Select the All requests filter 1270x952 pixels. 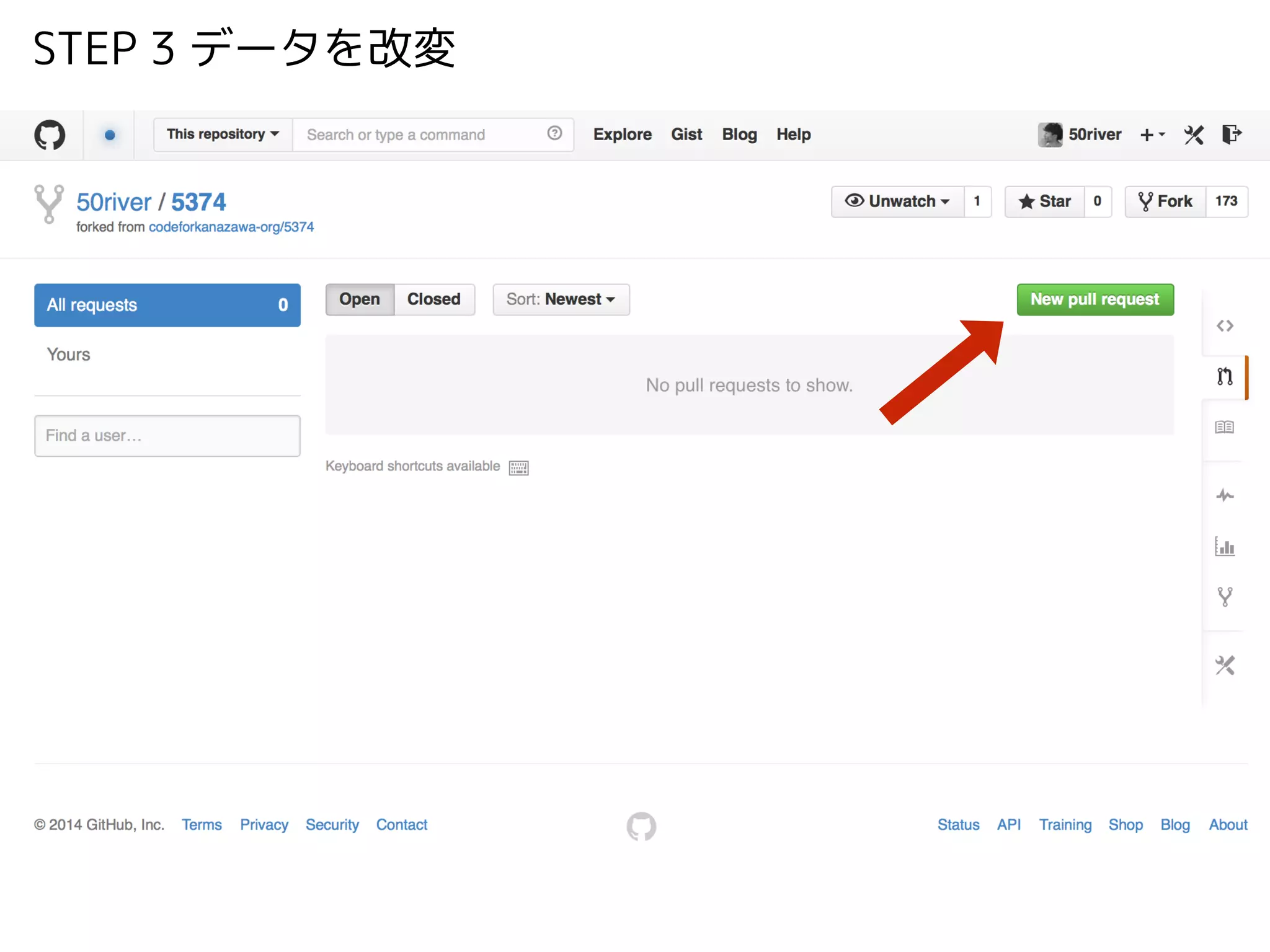point(167,305)
